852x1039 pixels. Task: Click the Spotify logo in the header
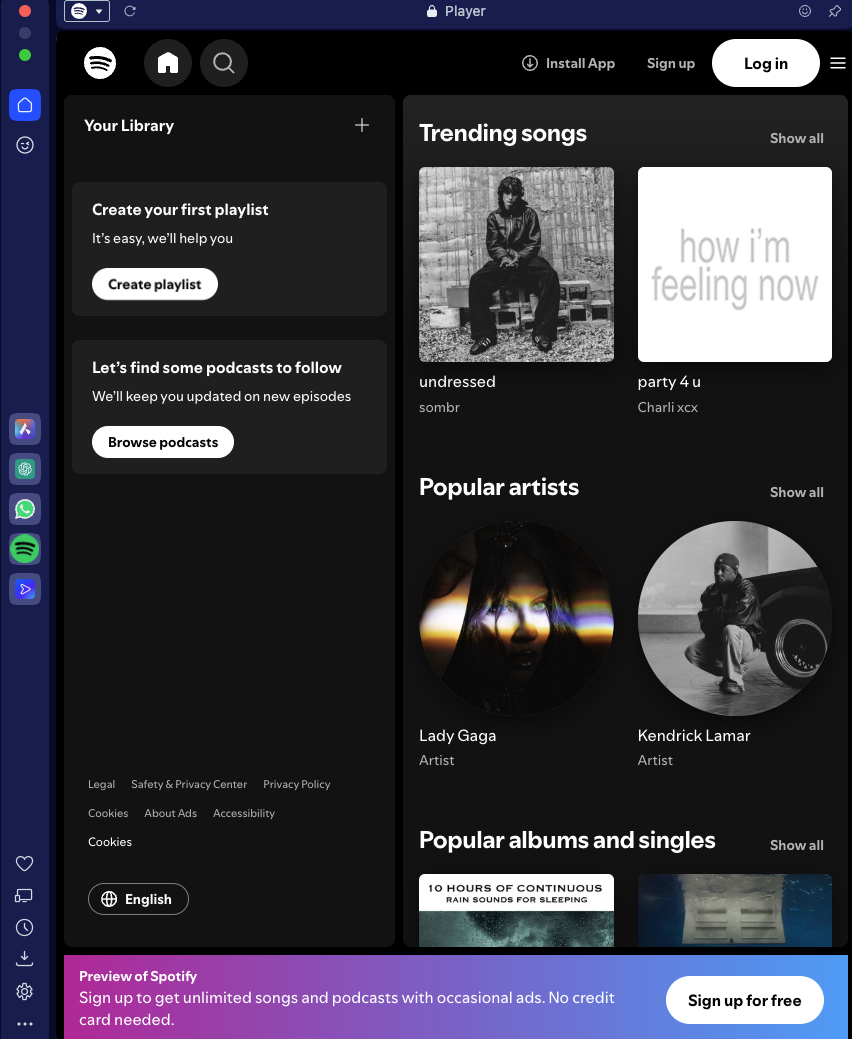(x=100, y=63)
